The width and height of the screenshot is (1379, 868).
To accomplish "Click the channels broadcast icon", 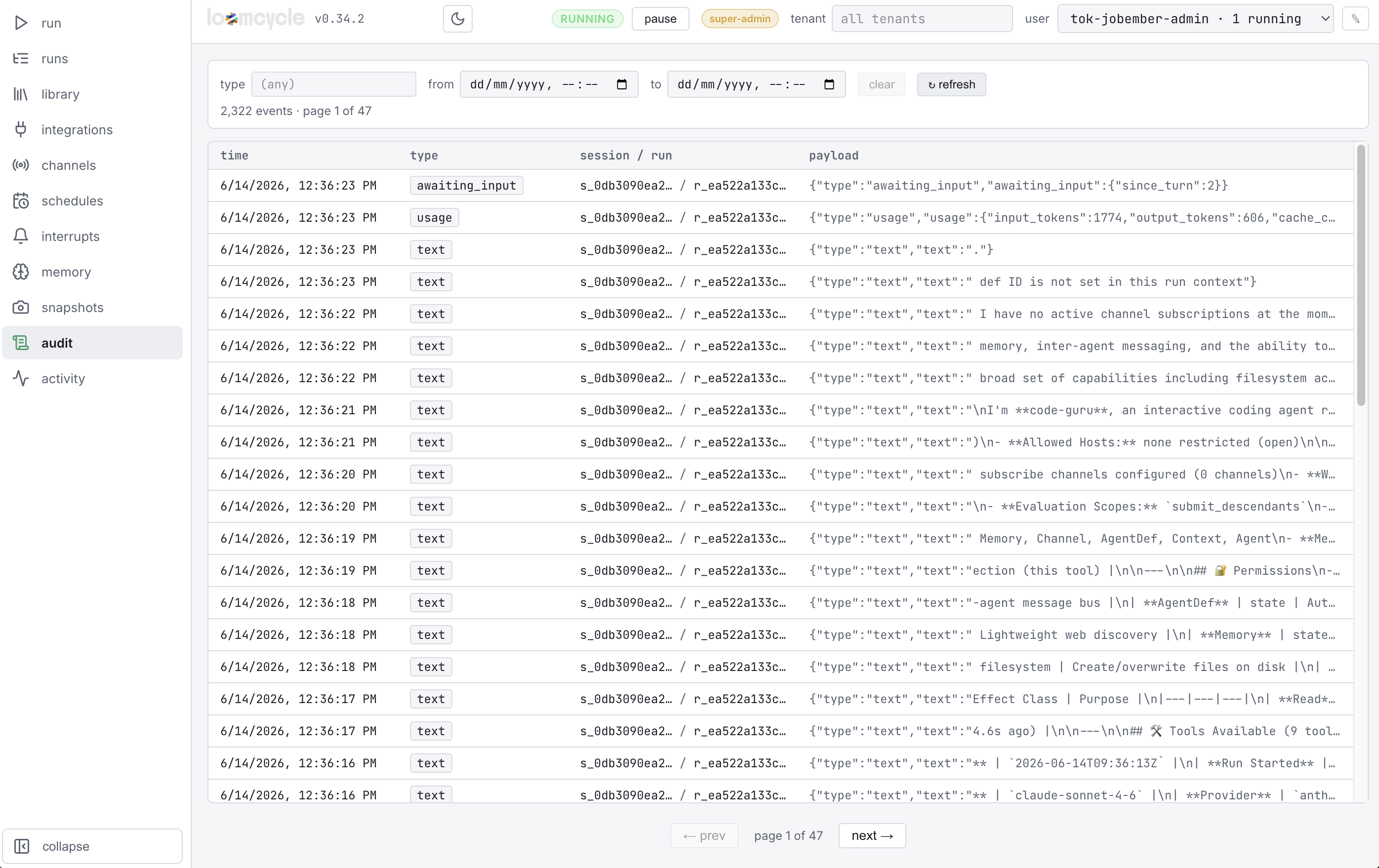I will click(21, 165).
